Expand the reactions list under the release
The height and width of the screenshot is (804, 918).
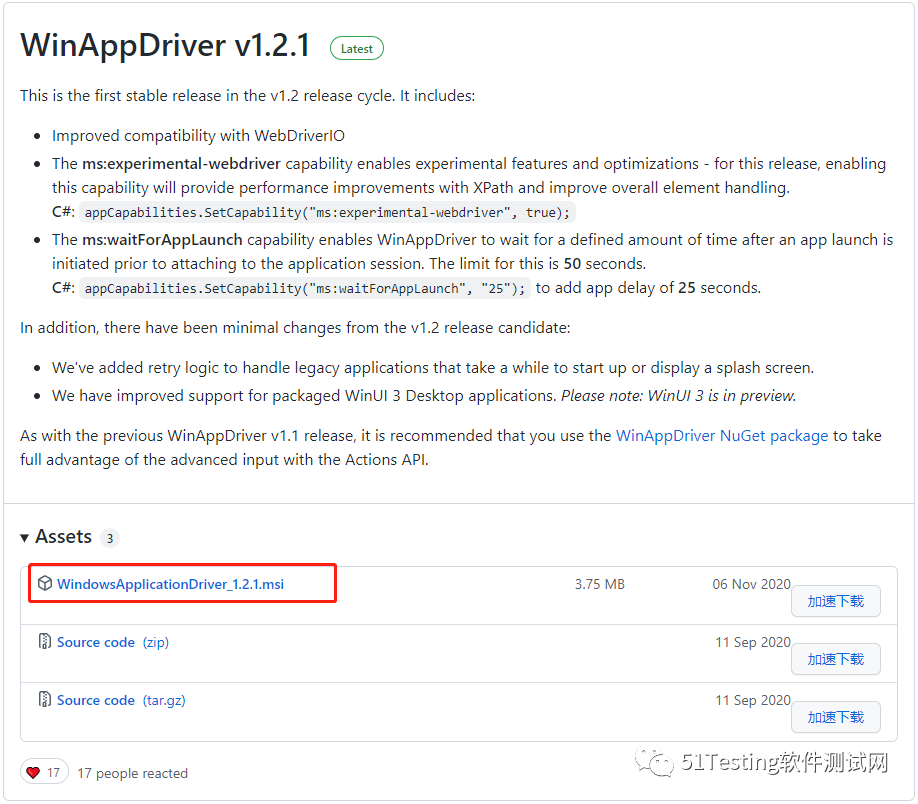[x=131, y=773]
